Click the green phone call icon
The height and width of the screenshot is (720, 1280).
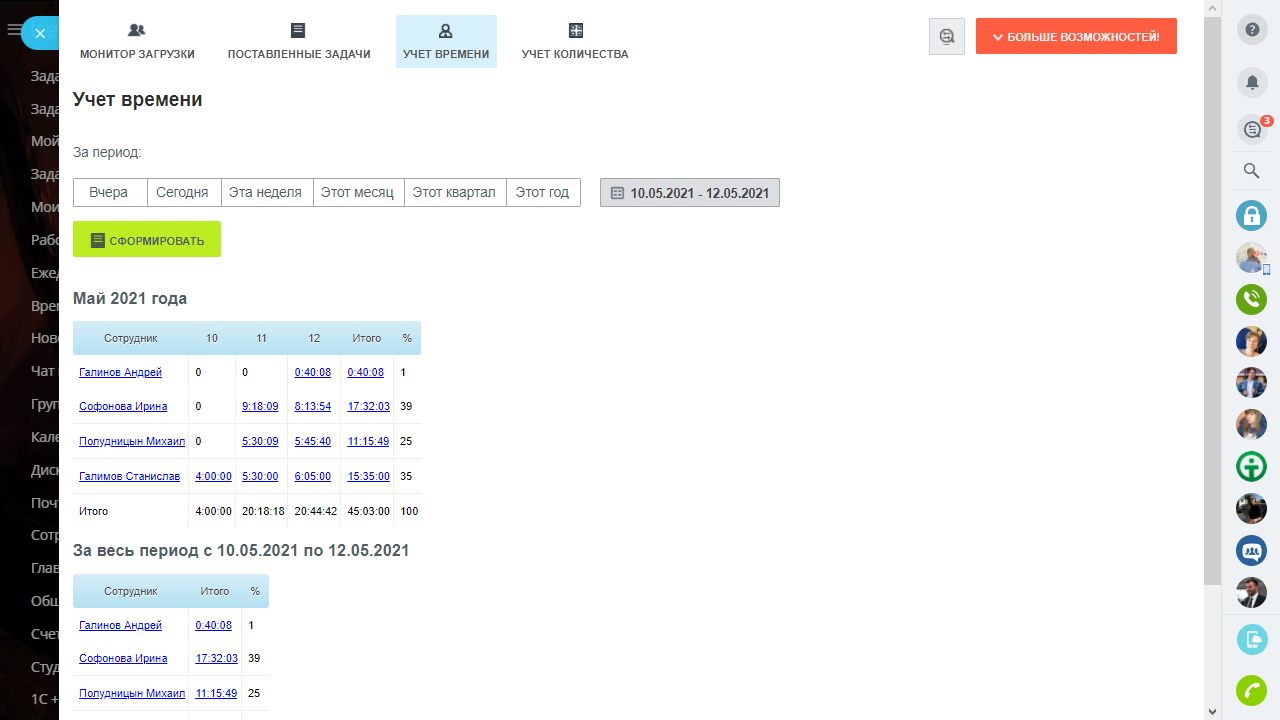point(1251,299)
